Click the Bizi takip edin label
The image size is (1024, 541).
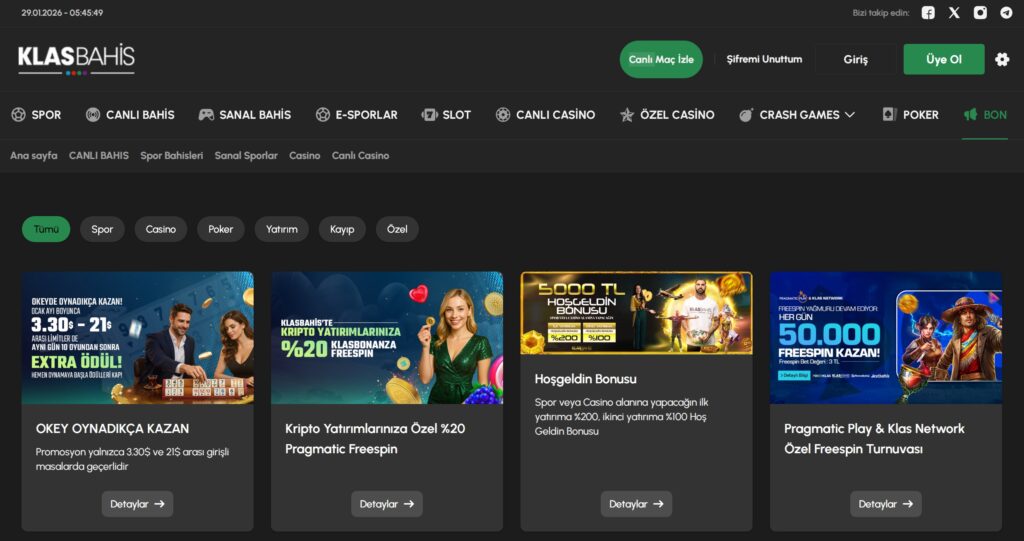(880, 12)
